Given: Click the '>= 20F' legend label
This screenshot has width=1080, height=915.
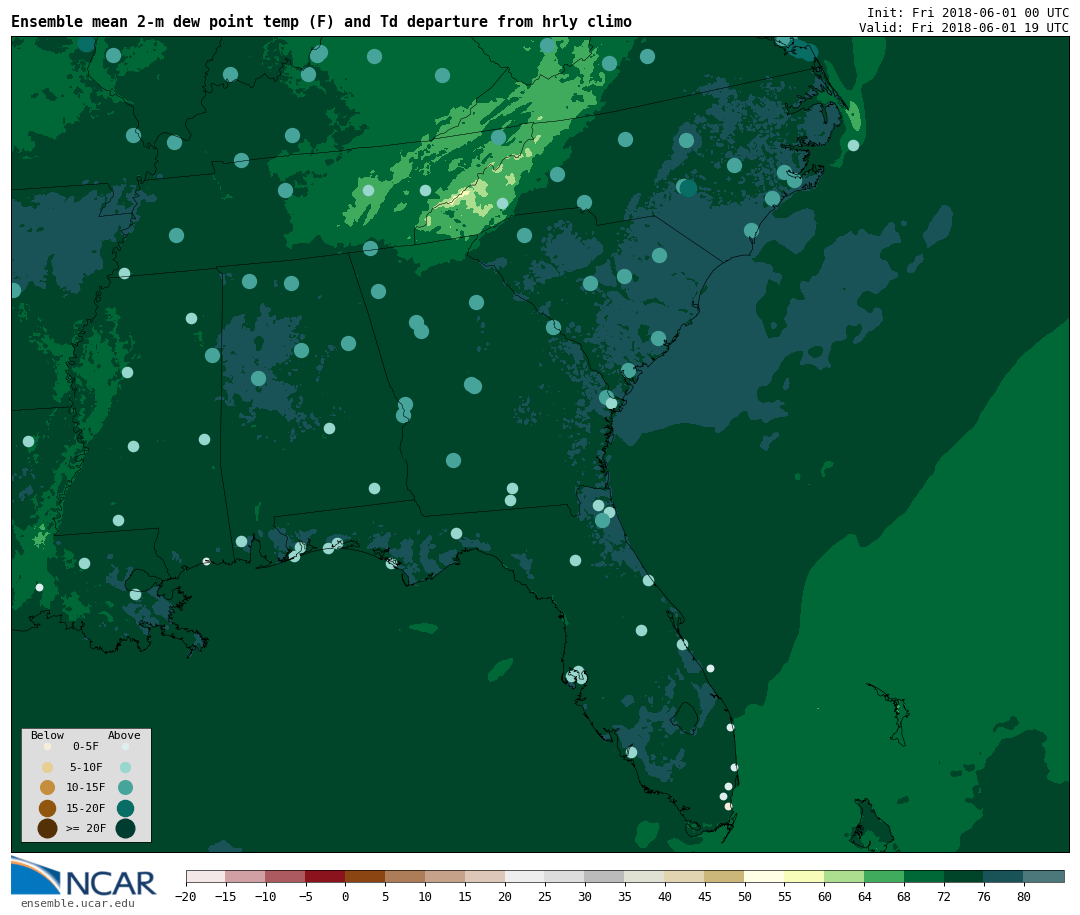Looking at the screenshot, I should (x=85, y=828).
